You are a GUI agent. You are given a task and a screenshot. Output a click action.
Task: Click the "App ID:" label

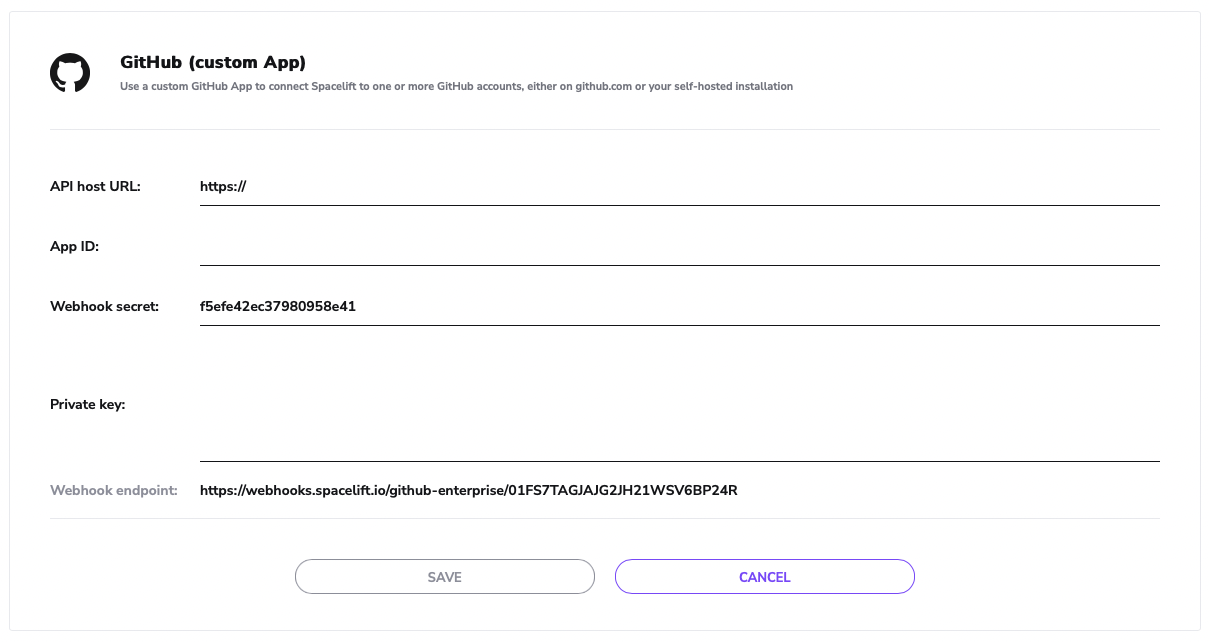click(x=74, y=246)
